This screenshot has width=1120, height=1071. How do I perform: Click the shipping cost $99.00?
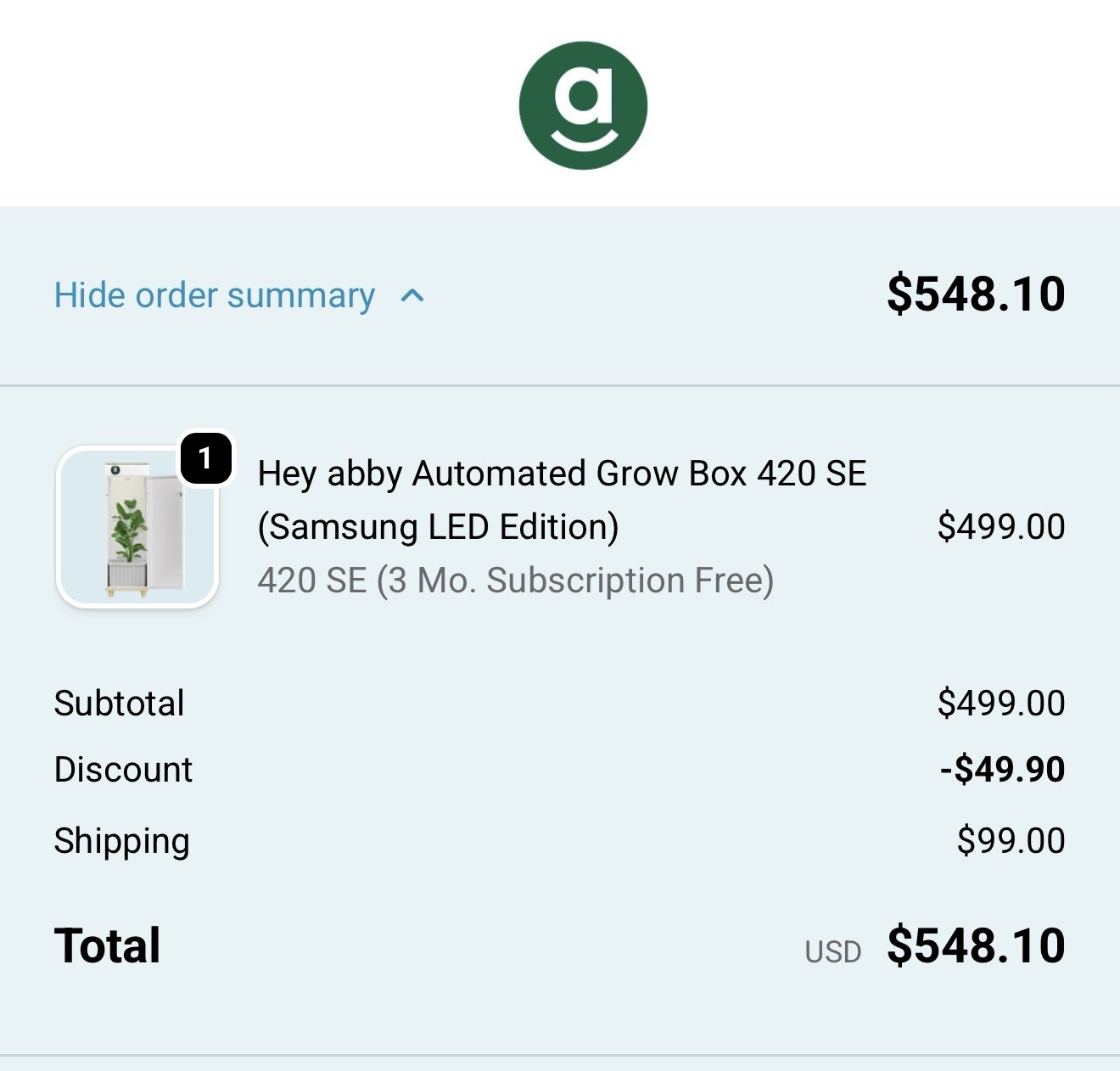(1011, 840)
